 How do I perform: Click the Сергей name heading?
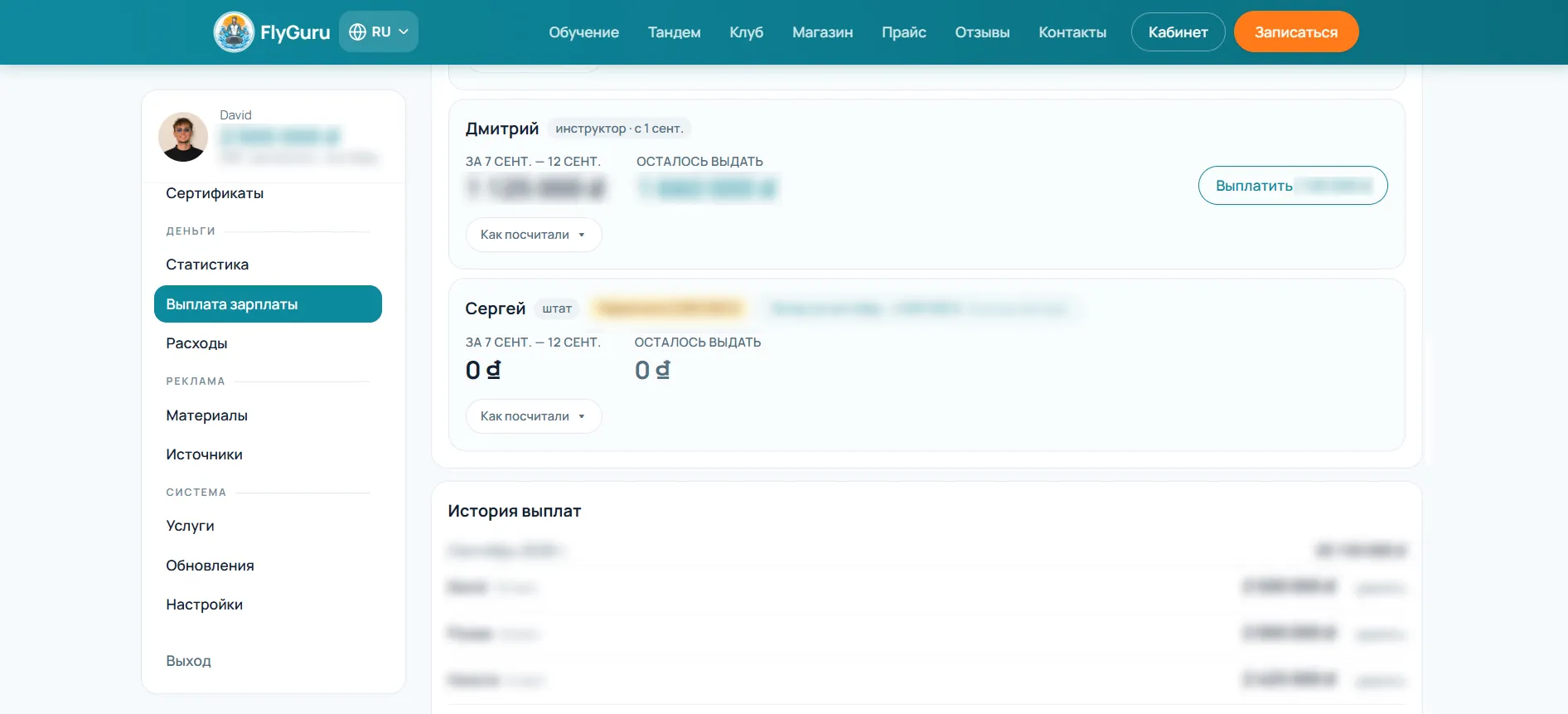coord(495,308)
